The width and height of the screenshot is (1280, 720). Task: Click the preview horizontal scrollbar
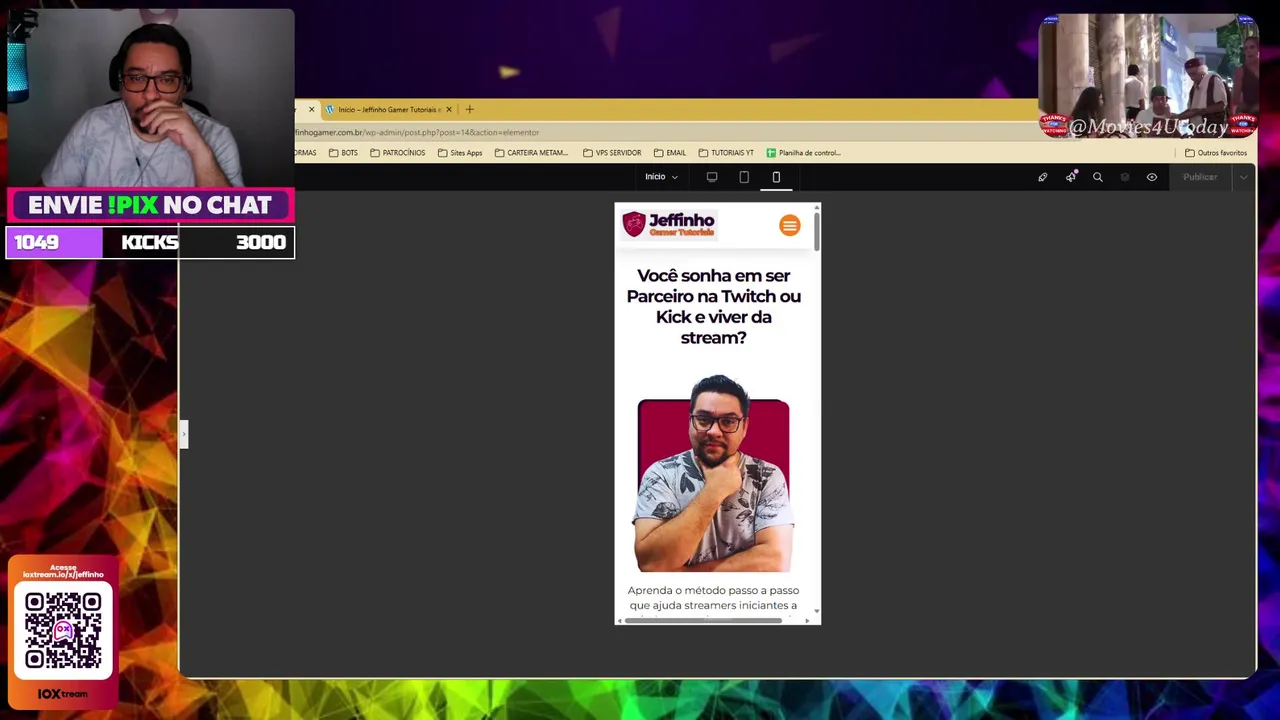pyautogui.click(x=704, y=621)
